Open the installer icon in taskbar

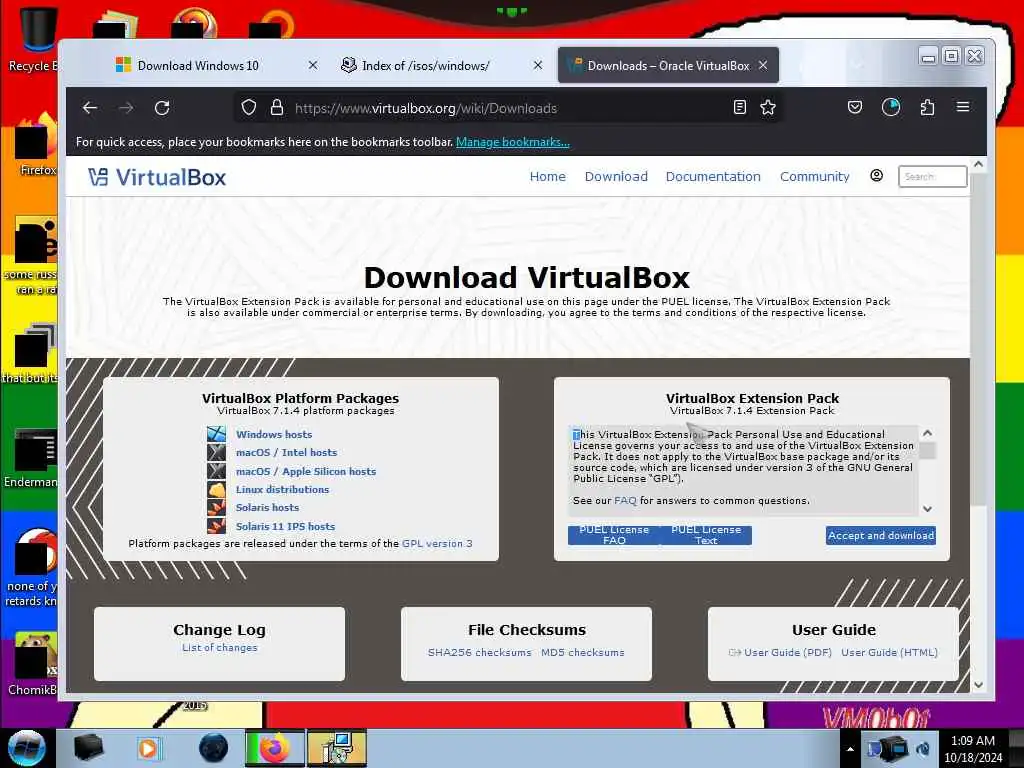(337, 748)
